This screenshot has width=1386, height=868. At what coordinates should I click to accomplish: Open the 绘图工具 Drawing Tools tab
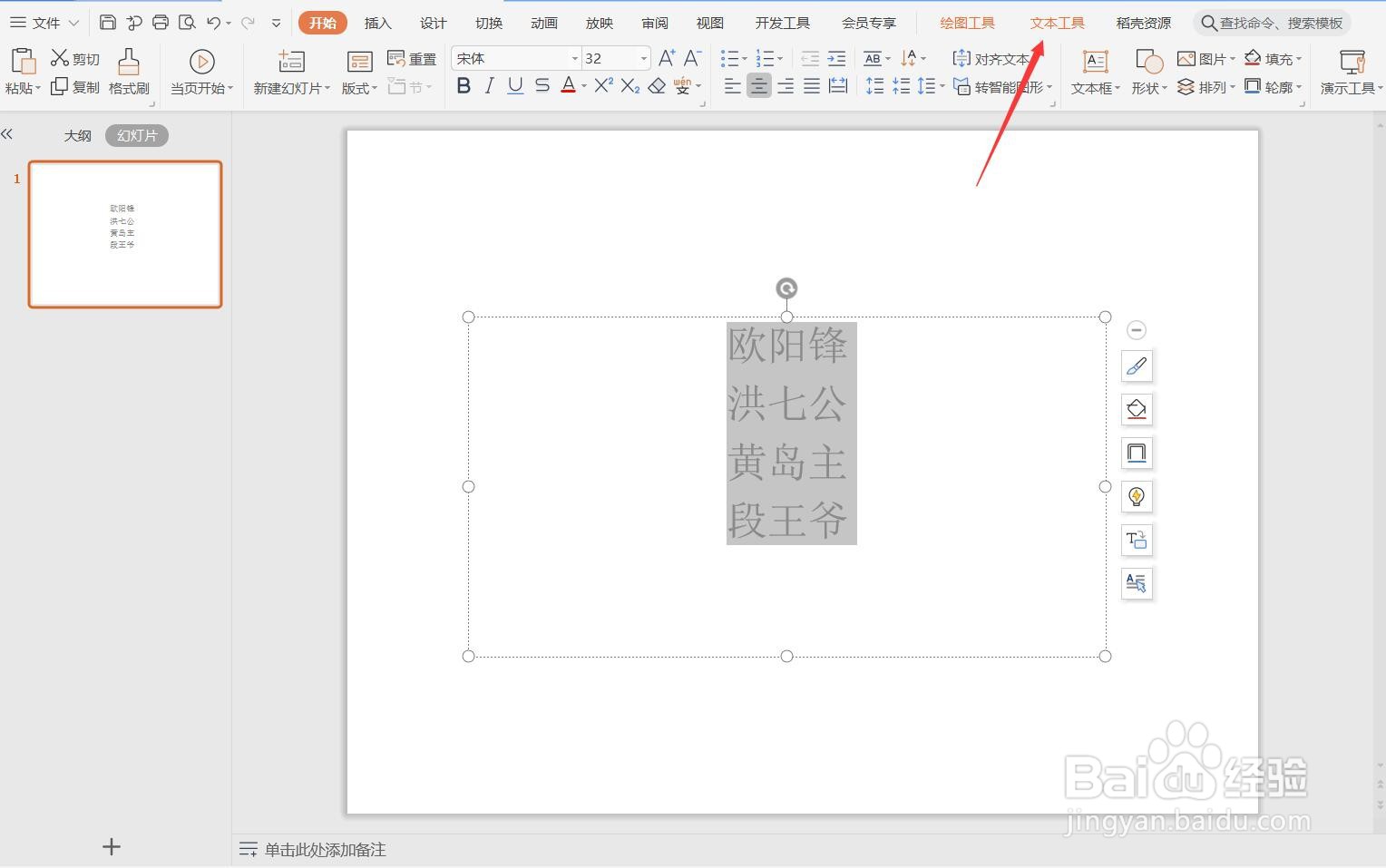pos(967,23)
